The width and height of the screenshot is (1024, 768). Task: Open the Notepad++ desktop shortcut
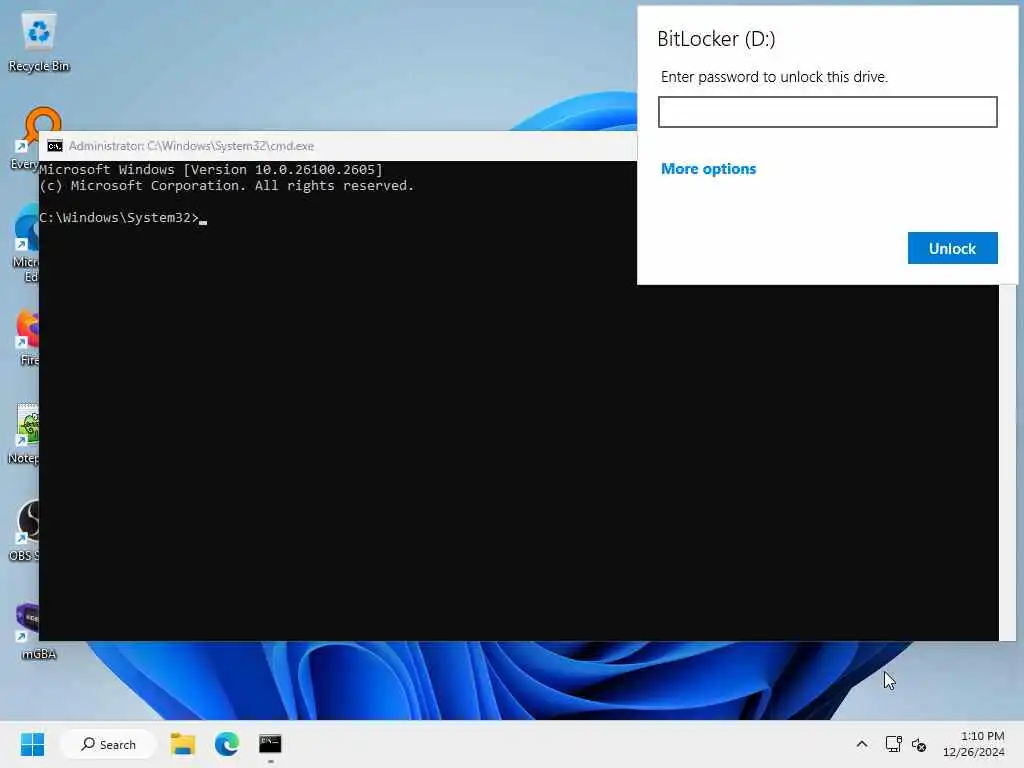24,434
